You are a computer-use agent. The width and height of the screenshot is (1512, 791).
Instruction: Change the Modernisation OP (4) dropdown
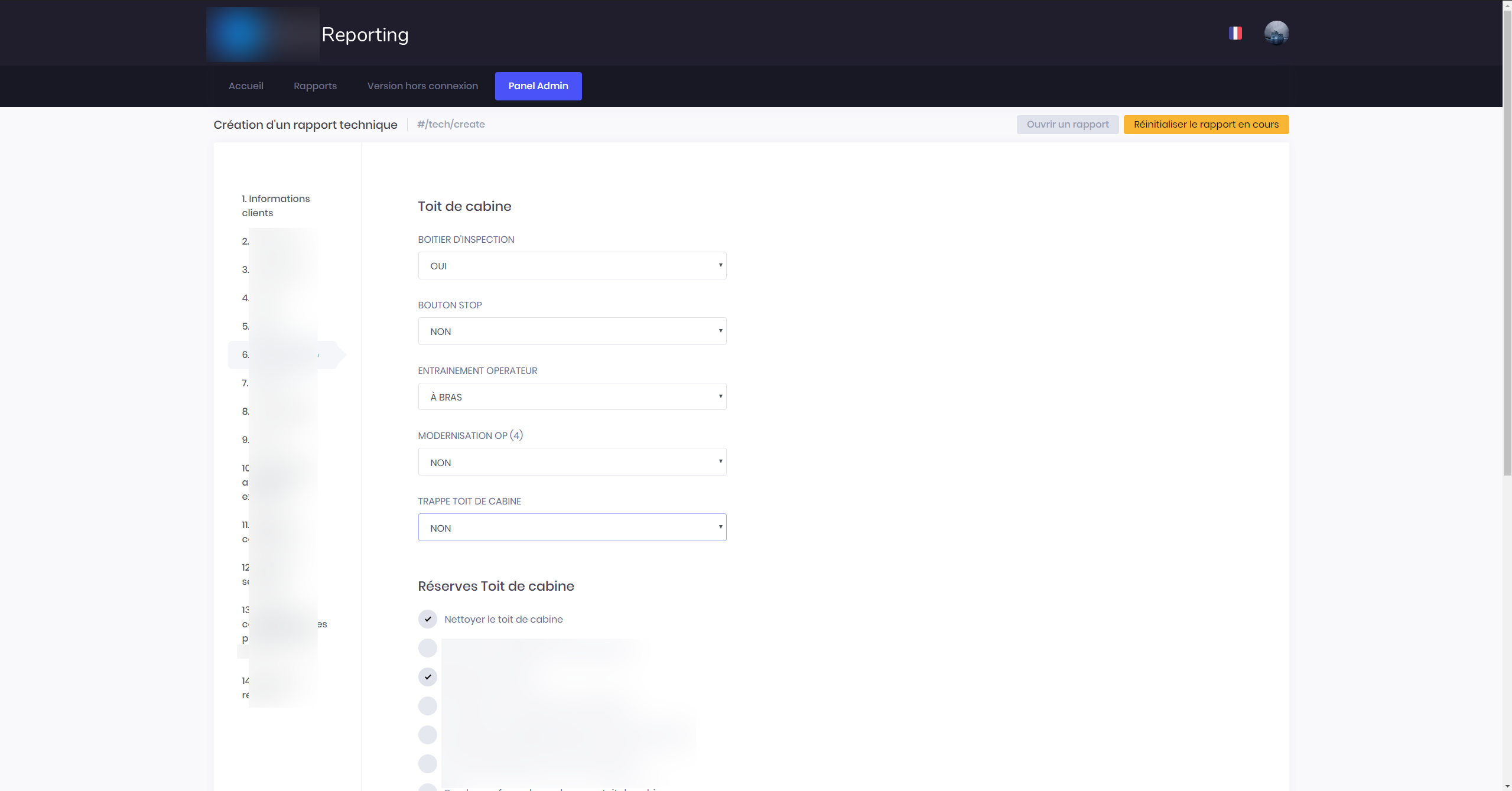[572, 463]
